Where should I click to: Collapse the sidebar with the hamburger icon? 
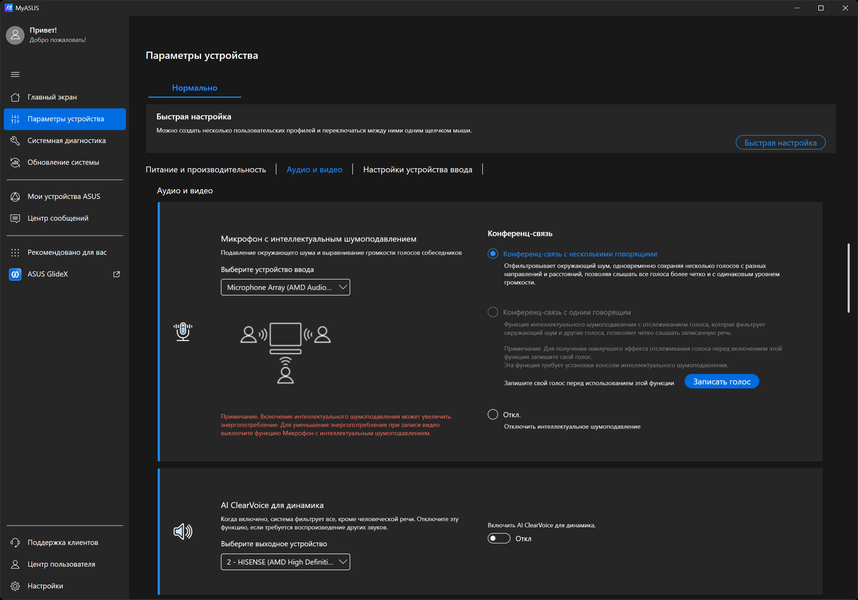click(15, 74)
